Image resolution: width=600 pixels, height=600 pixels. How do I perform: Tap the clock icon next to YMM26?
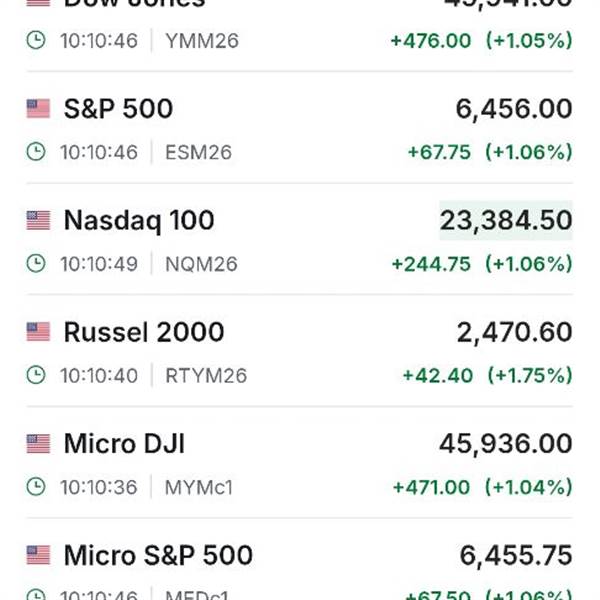36,41
